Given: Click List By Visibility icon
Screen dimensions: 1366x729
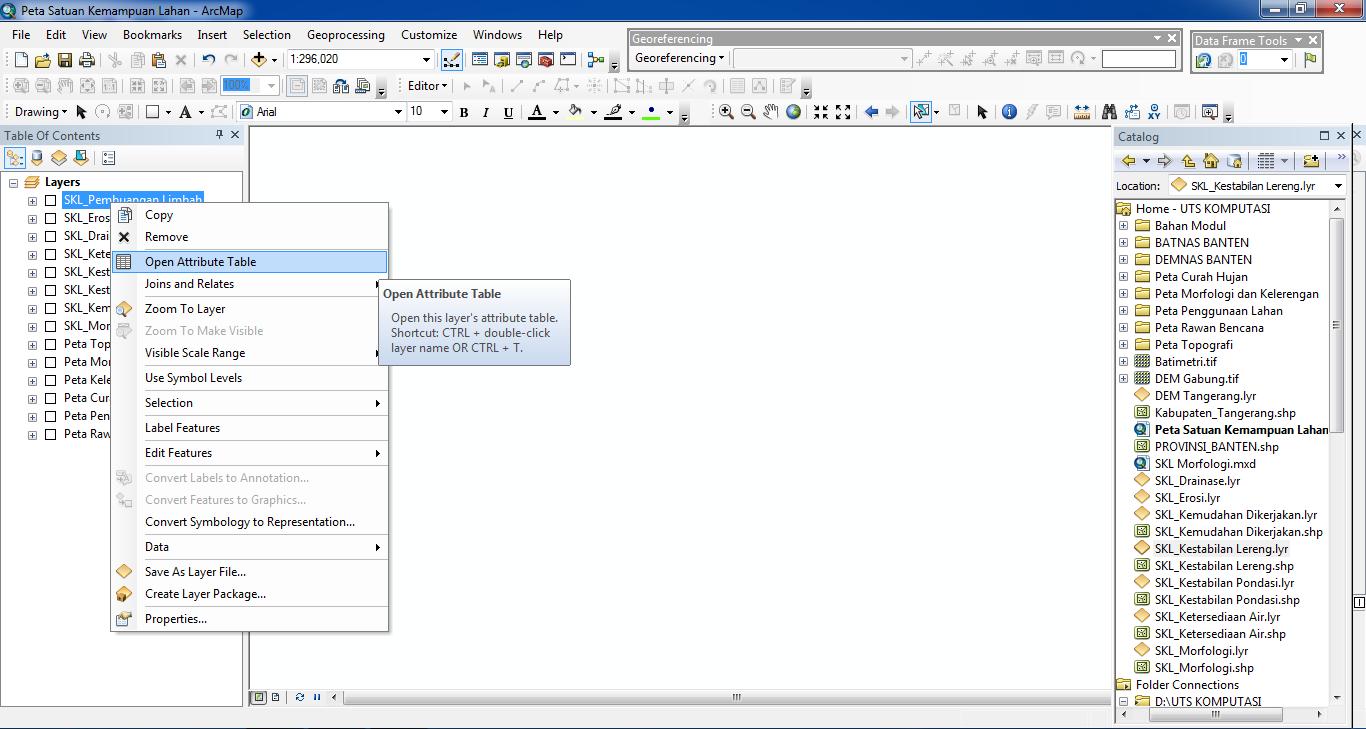Looking at the screenshot, I should [59, 158].
